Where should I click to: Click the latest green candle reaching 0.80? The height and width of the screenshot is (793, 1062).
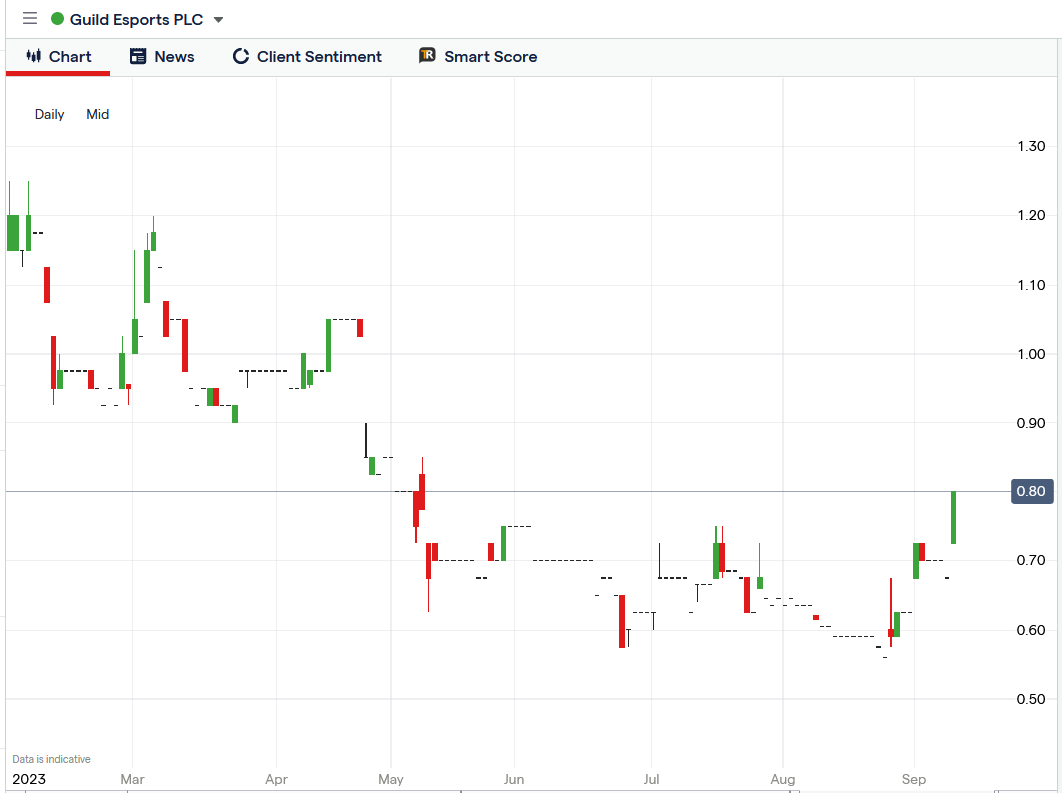coord(954,517)
